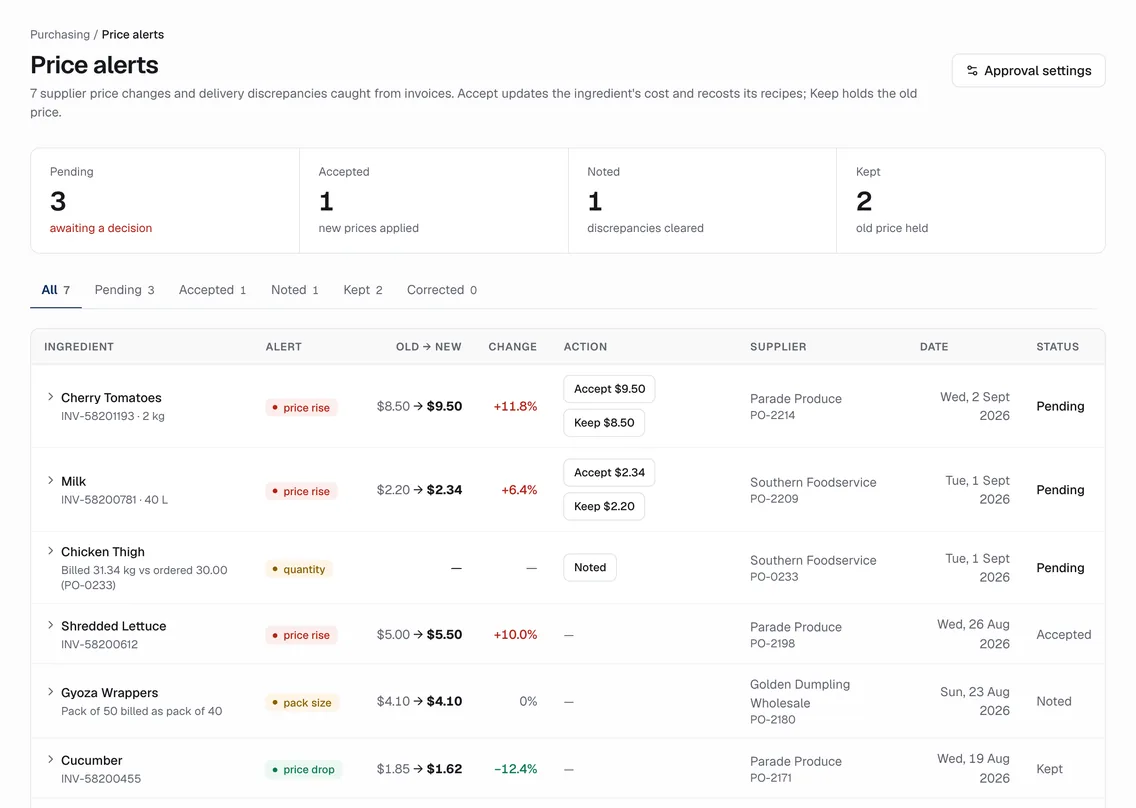
Task: Click the Sun, 23 Aug 2026 date
Action: pyautogui.click(x=974, y=701)
